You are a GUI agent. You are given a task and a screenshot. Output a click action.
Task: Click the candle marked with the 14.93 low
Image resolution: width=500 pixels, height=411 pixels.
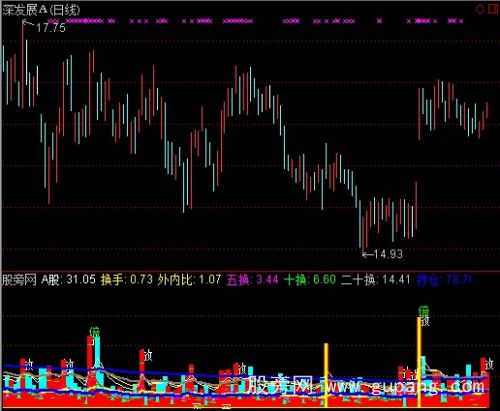pyautogui.click(x=363, y=235)
